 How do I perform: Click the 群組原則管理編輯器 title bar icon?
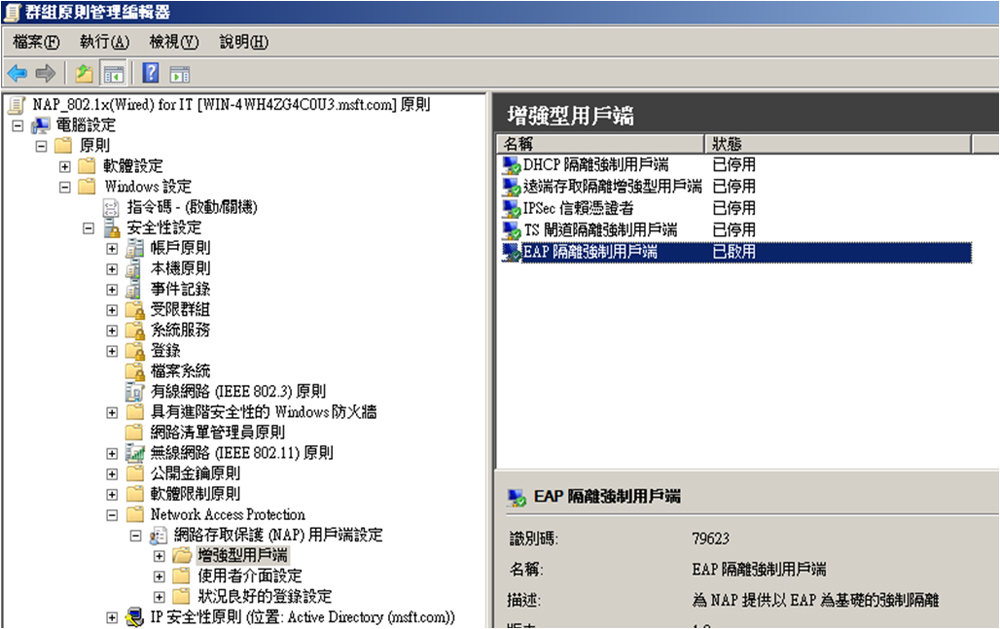12,12
